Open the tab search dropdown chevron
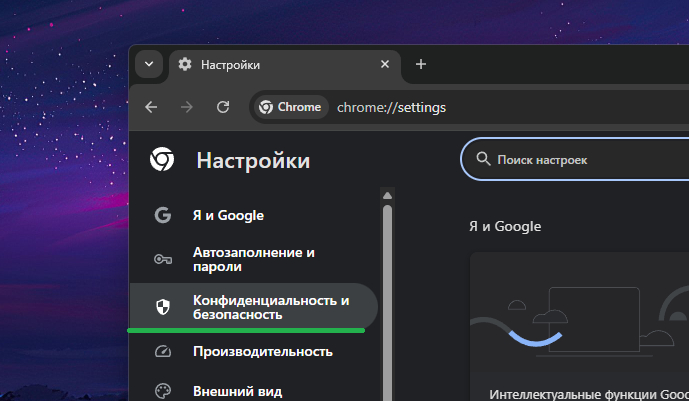This screenshot has width=689, height=401. [x=149, y=64]
